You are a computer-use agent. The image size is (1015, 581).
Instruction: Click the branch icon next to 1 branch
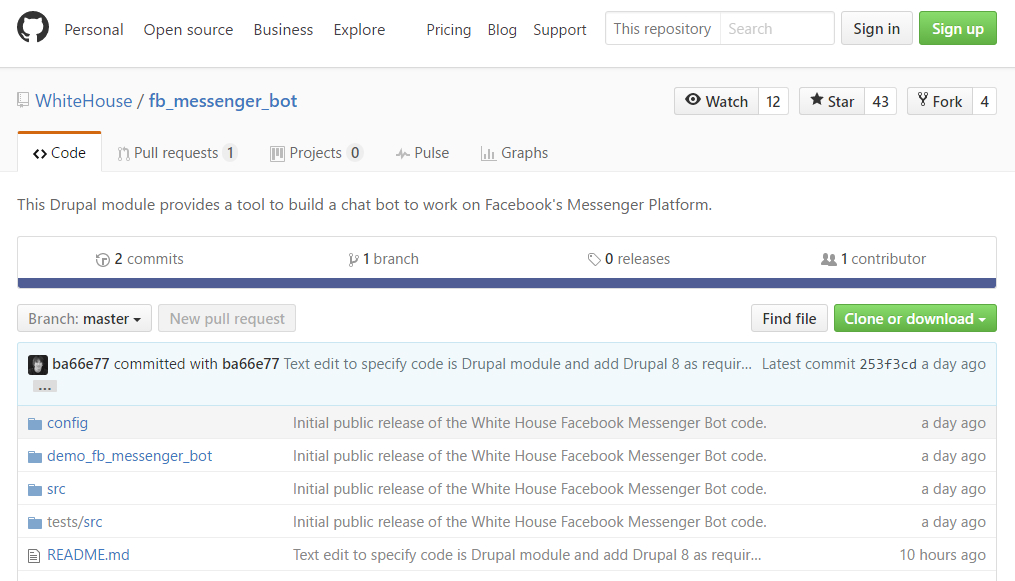pyautogui.click(x=353, y=258)
